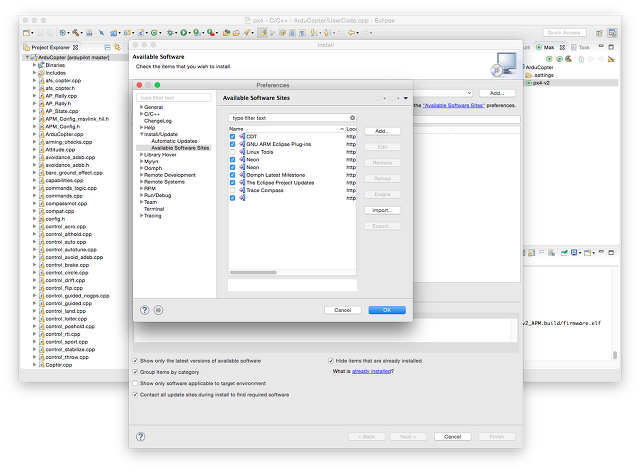Click the green Run button in main toolbar

183,33
